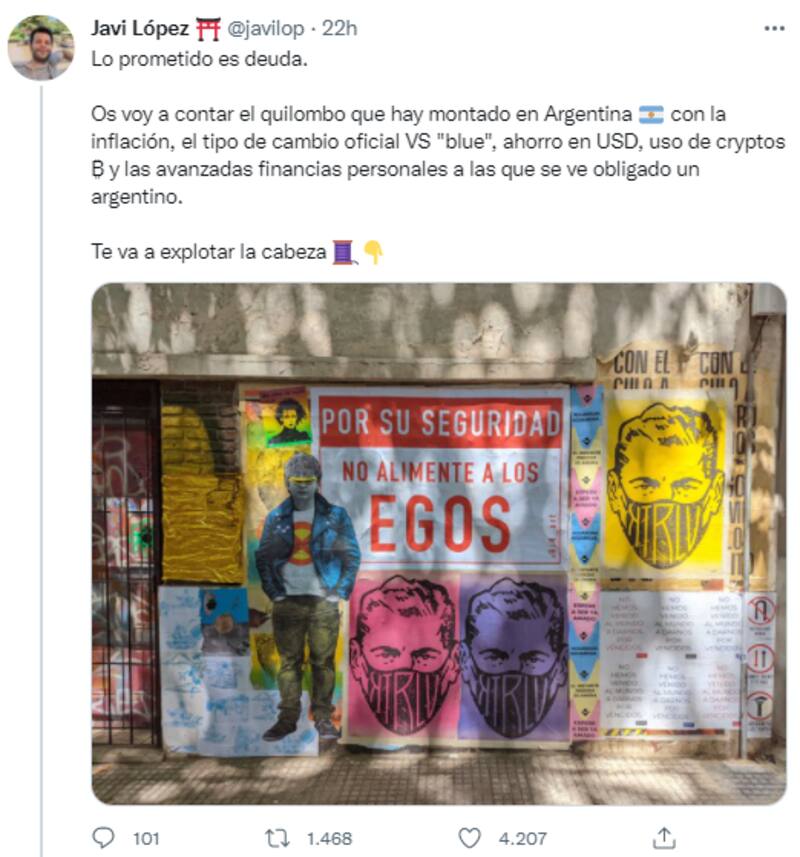
Task: Open the 22h timestamp link
Action: pos(339,28)
